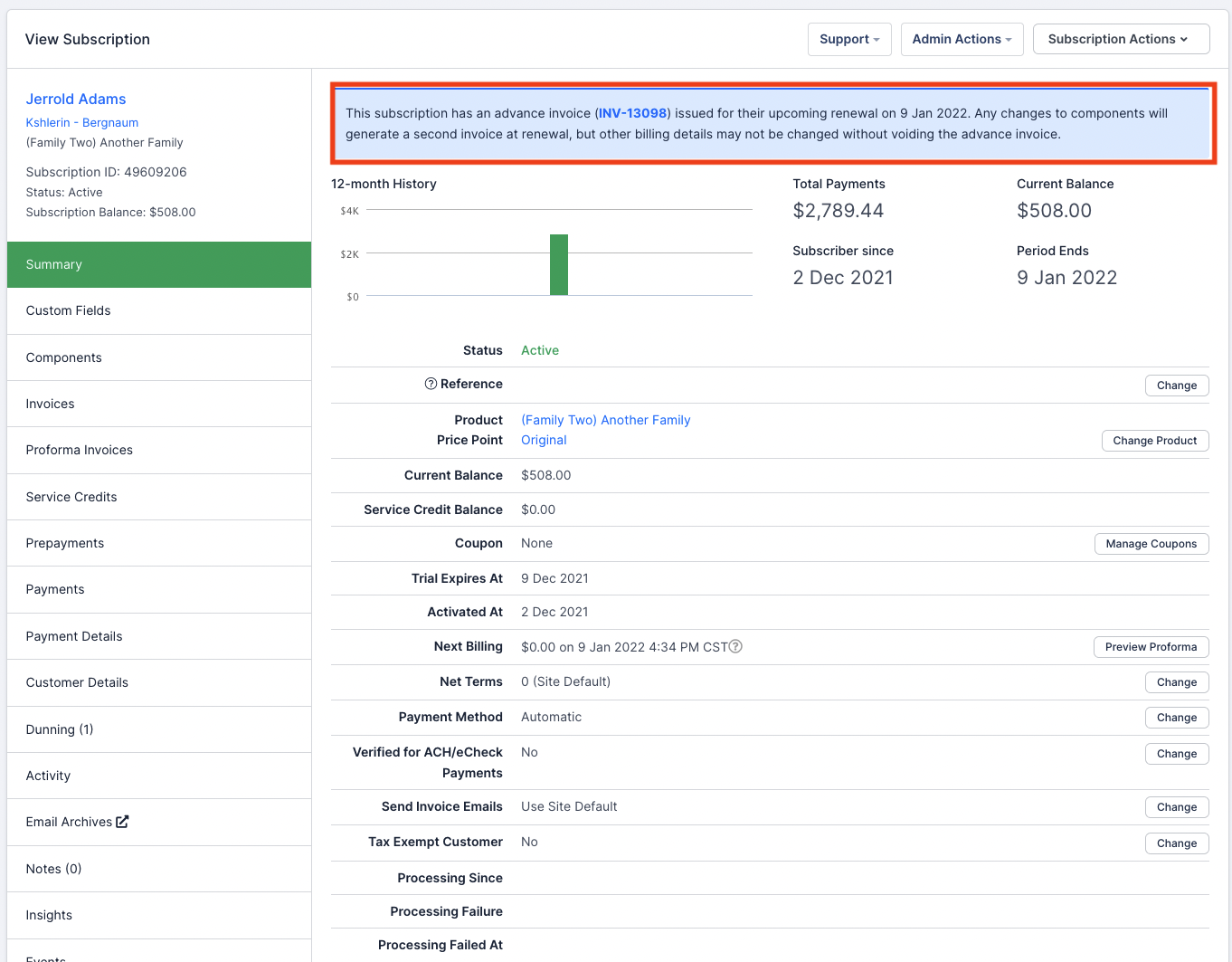Screen dimensions: 1232x962
Task: Click the Preview Proforma button
Action: pyautogui.click(x=1151, y=647)
